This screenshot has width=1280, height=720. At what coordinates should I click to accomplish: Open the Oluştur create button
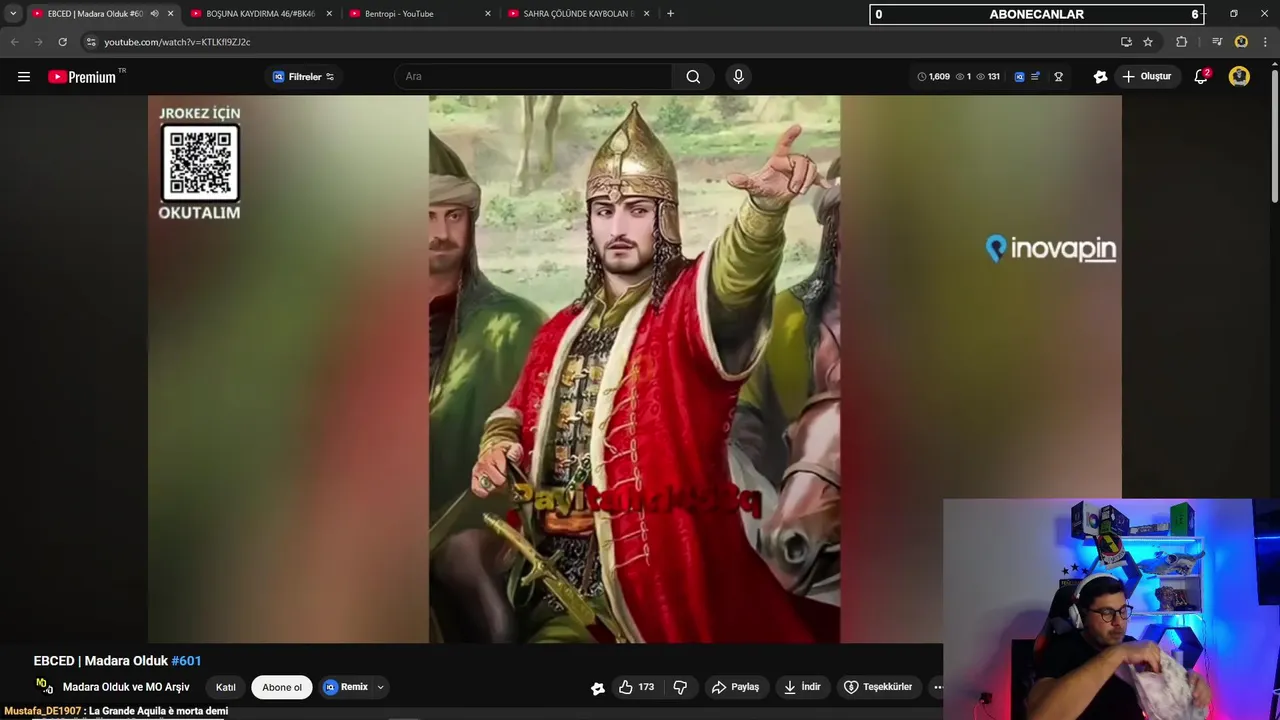(1146, 77)
